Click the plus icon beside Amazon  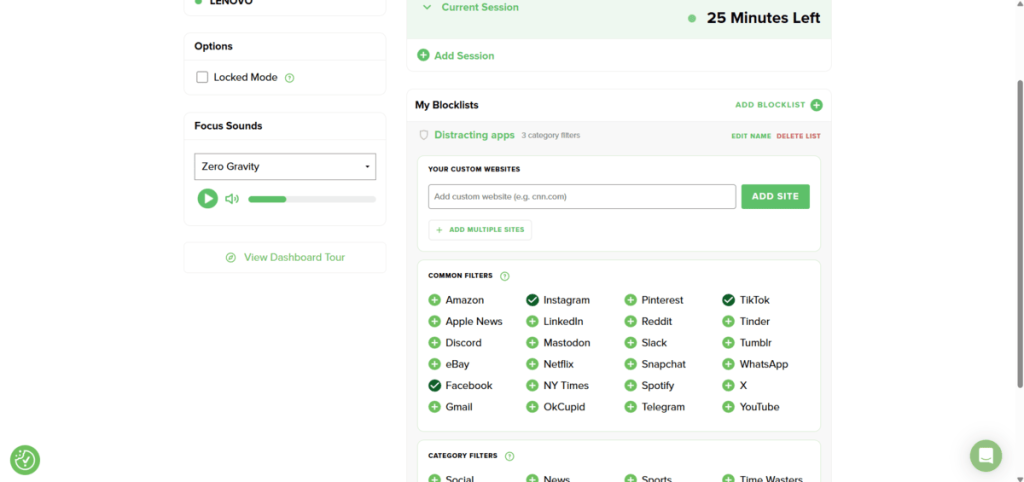pos(434,300)
